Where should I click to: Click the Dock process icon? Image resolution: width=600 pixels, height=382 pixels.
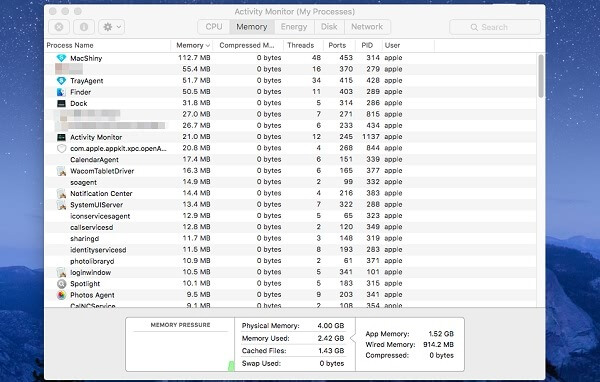[x=61, y=103]
